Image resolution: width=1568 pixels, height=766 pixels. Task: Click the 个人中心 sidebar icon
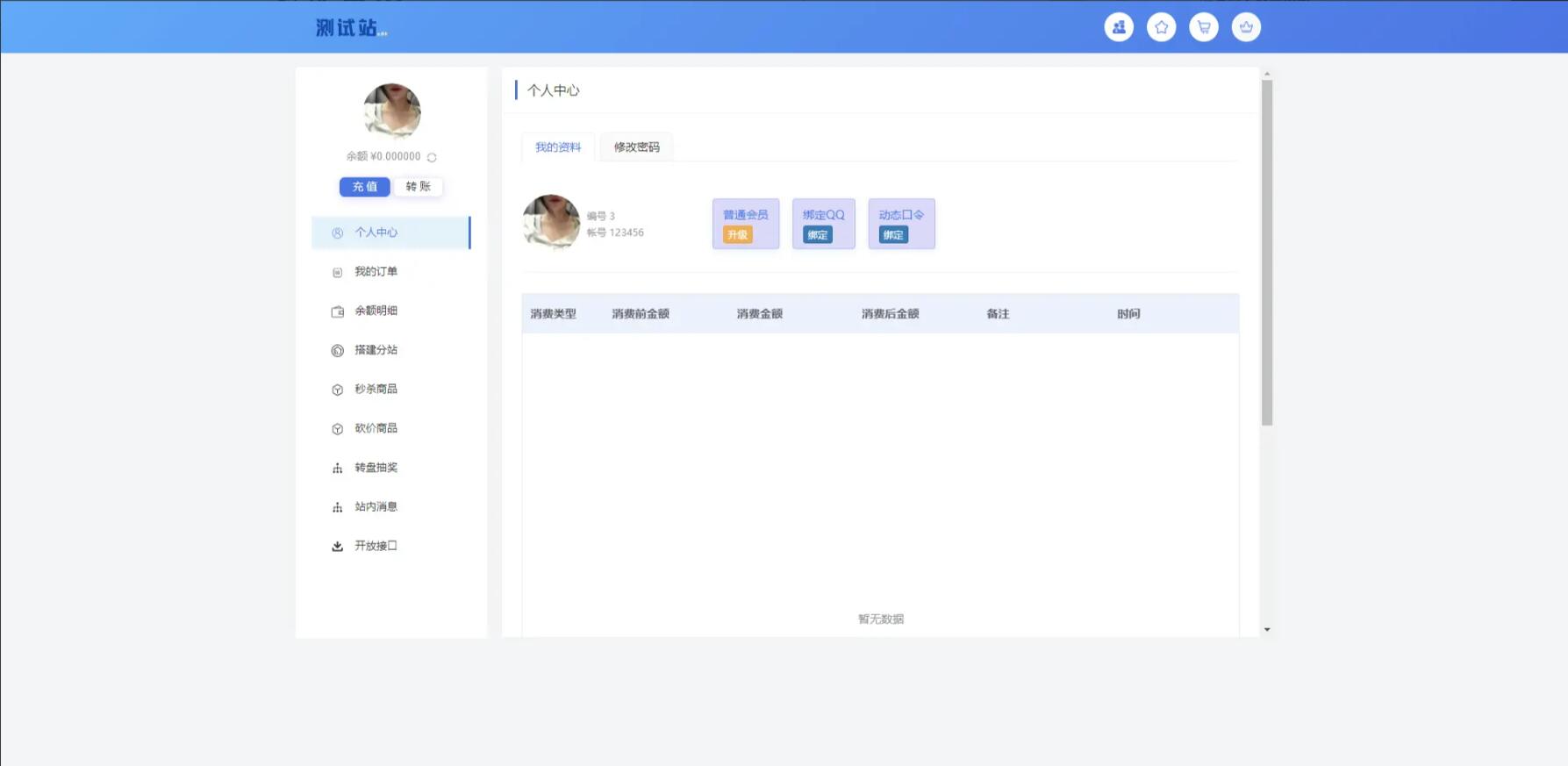click(337, 233)
